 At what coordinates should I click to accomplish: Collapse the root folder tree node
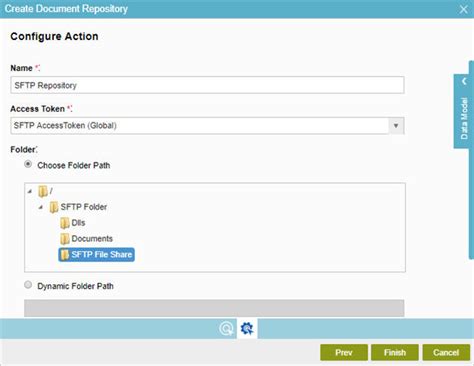pyautogui.click(x=30, y=191)
